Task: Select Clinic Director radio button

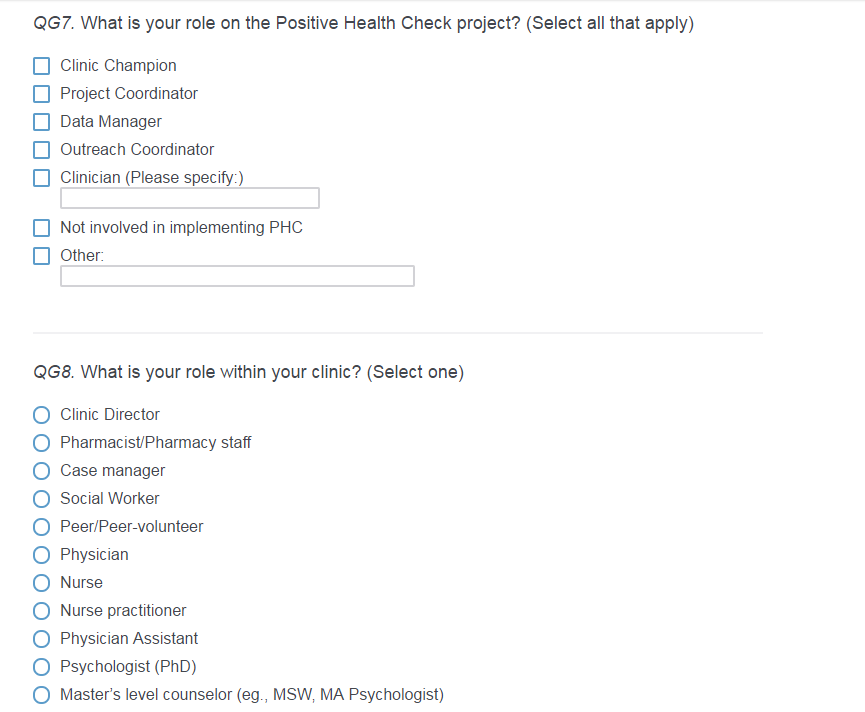Action: point(42,415)
